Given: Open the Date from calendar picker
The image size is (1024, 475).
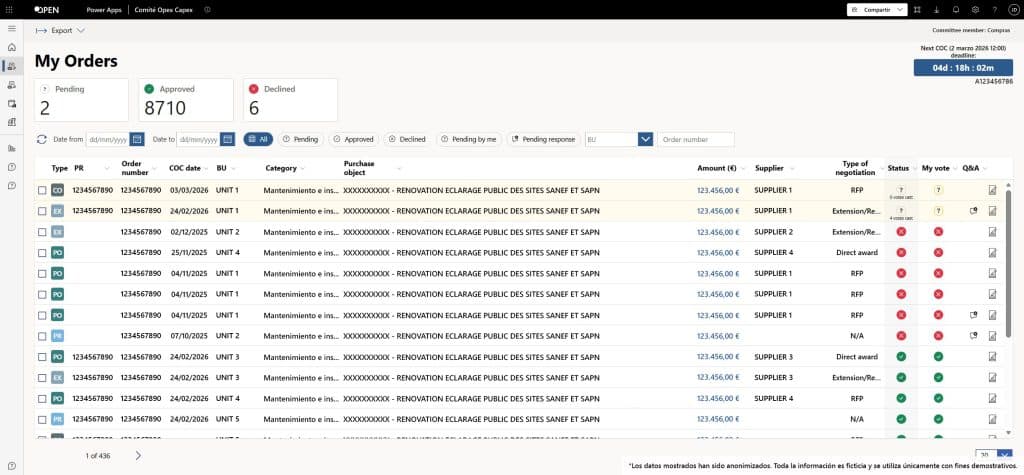Looking at the screenshot, I should click(x=137, y=139).
